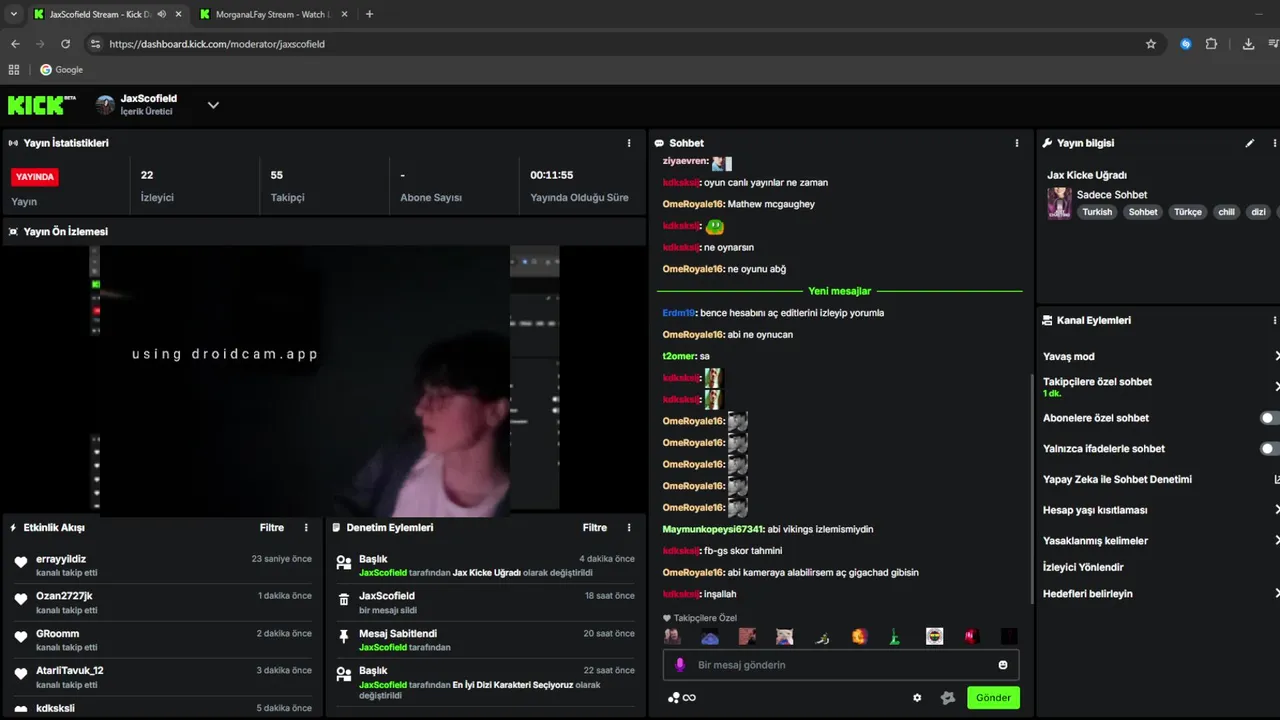Focus the Bir mesaj gönderin input field
Viewport: 1280px width, 720px height.
839,665
